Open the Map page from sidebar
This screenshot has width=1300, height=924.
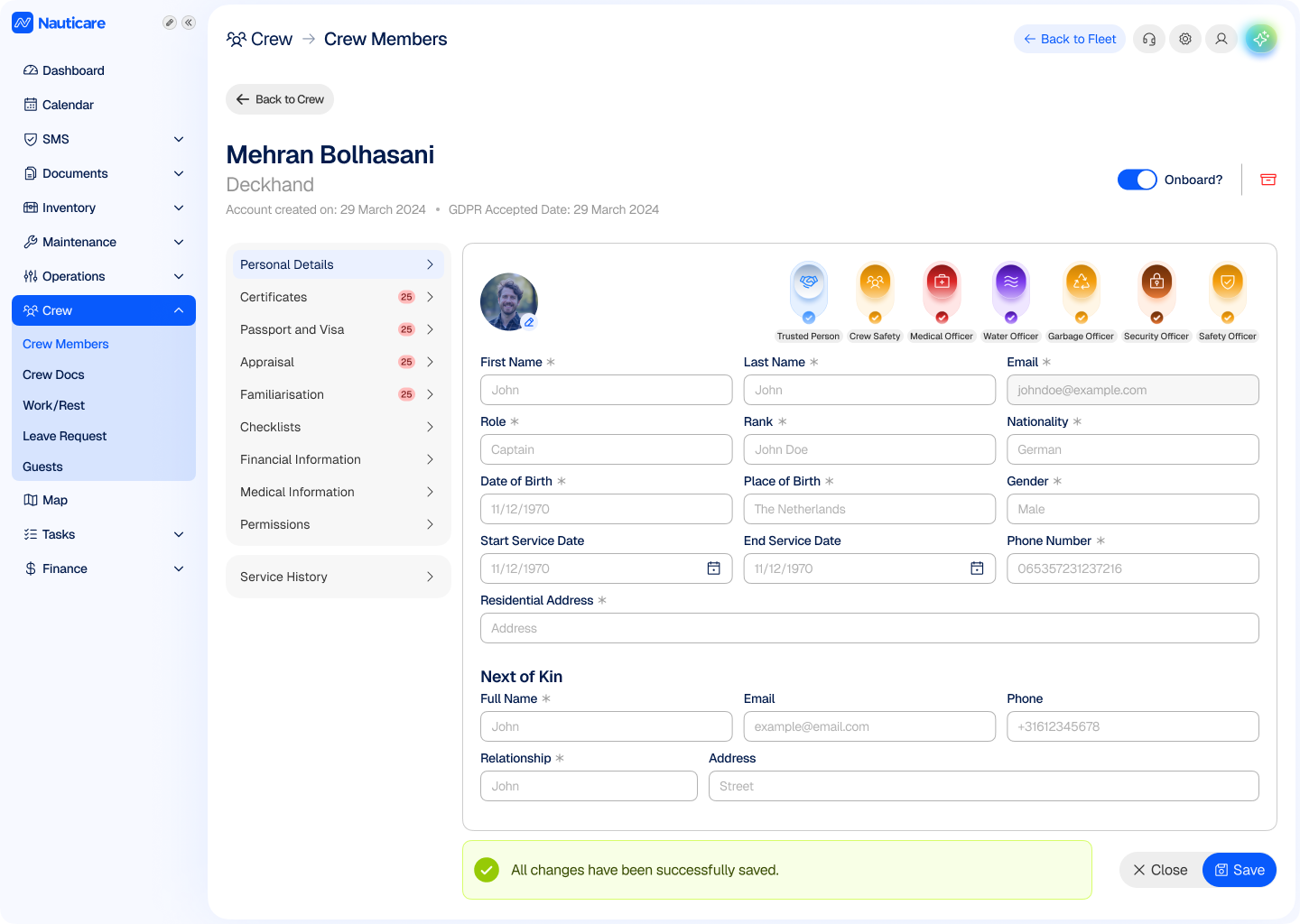tap(45, 500)
